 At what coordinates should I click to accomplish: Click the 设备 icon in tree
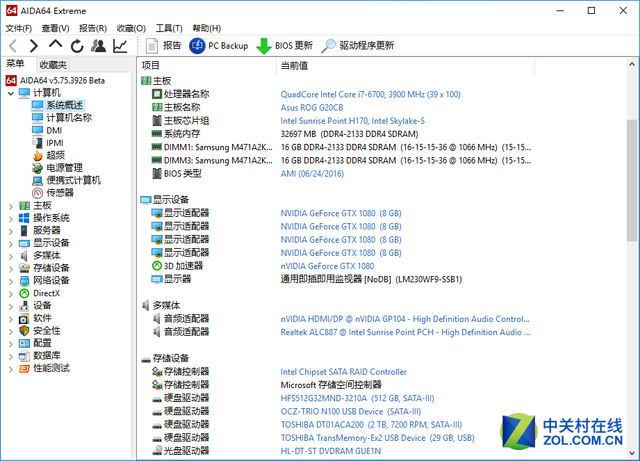coord(24,305)
